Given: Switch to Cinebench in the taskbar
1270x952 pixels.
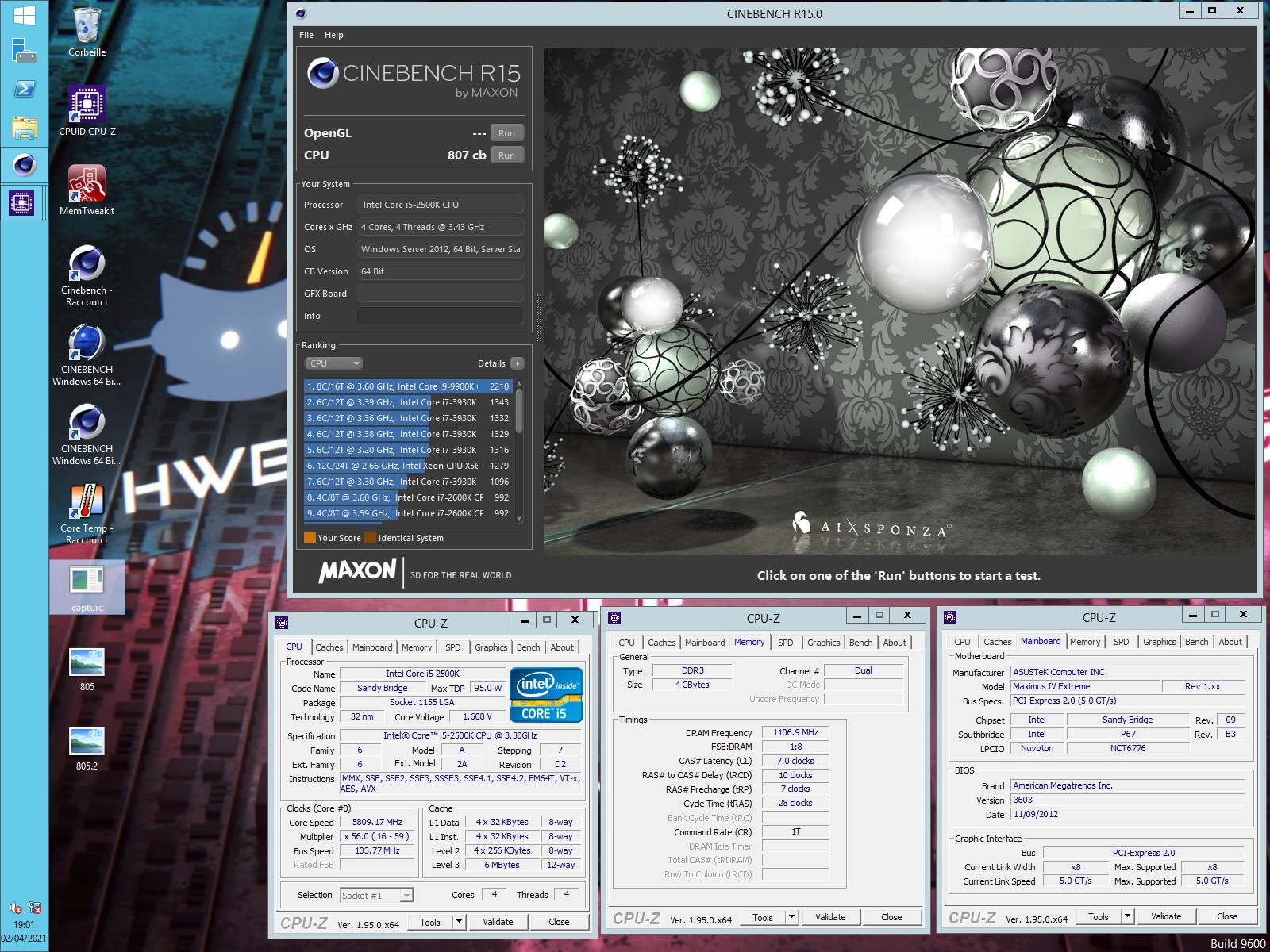Looking at the screenshot, I should (24, 165).
